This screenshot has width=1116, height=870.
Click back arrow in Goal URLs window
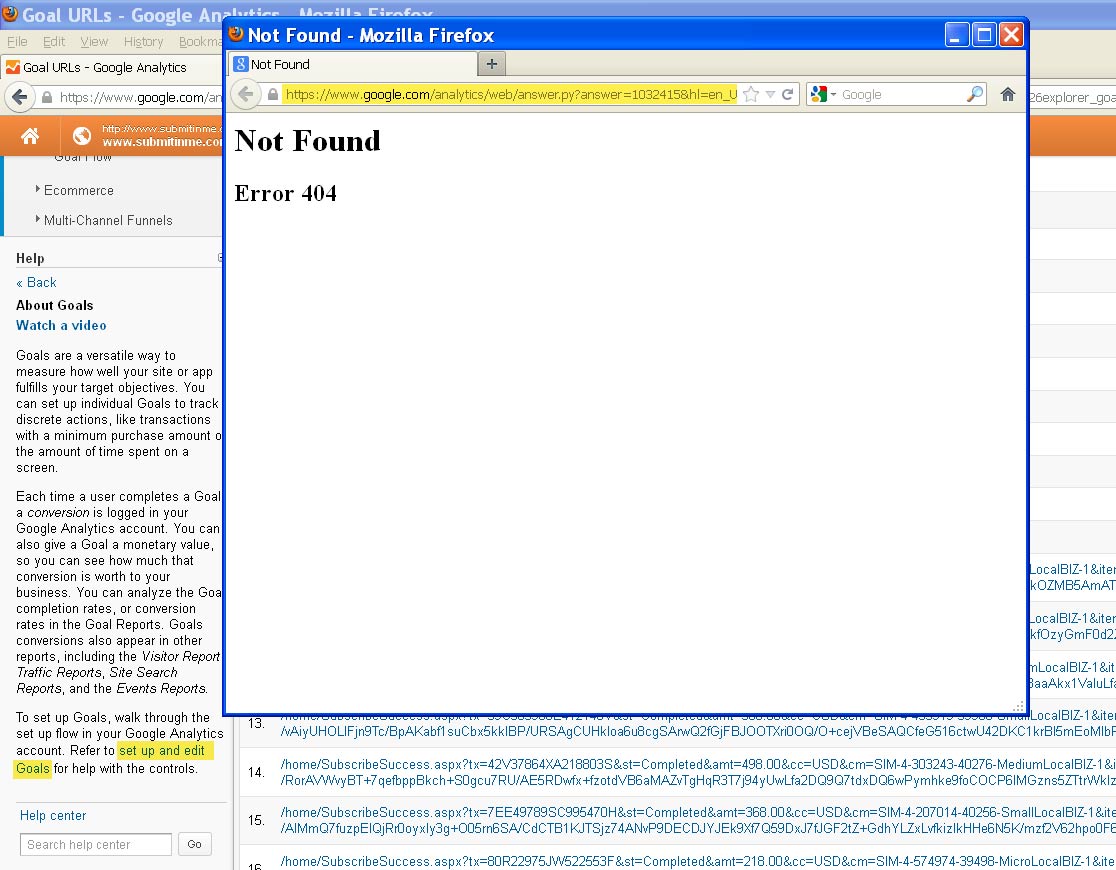pyautogui.click(x=20, y=97)
